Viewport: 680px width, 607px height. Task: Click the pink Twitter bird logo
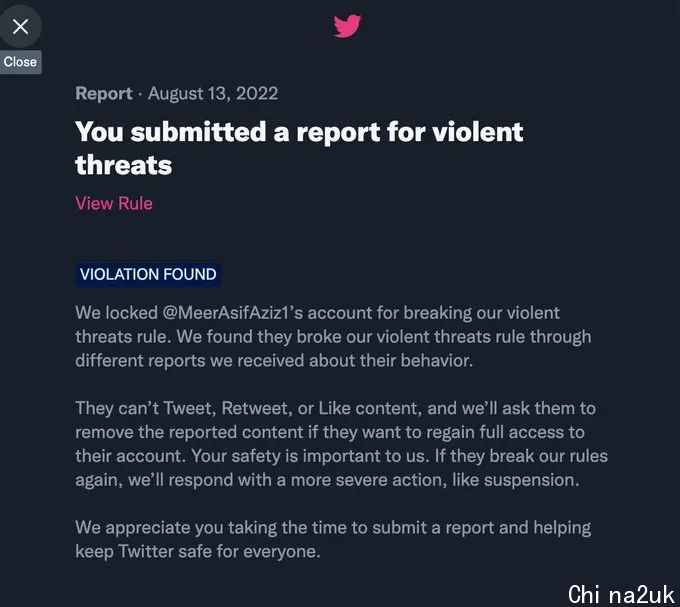click(347, 26)
